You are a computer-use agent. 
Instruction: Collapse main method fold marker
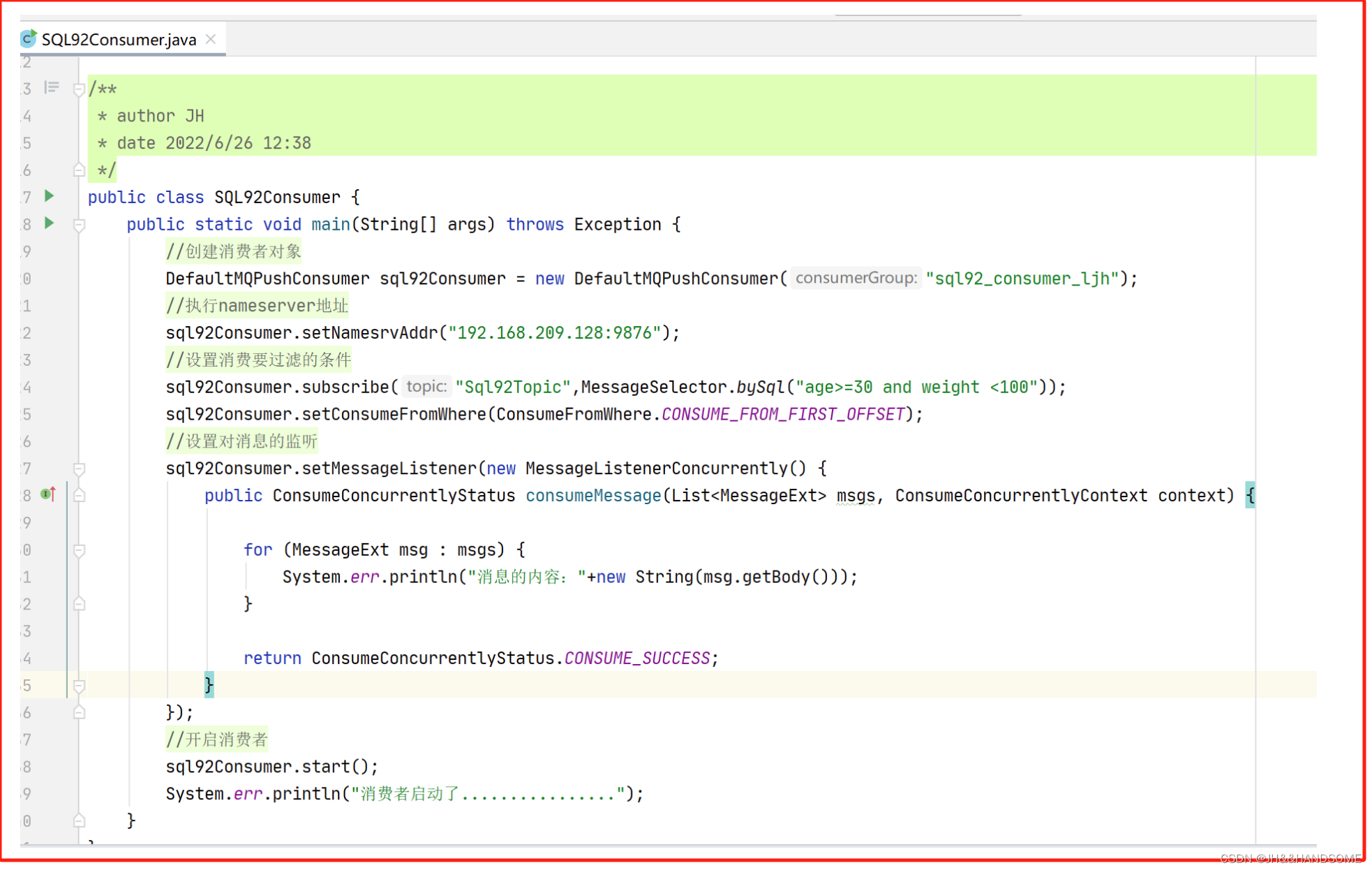tap(79, 225)
